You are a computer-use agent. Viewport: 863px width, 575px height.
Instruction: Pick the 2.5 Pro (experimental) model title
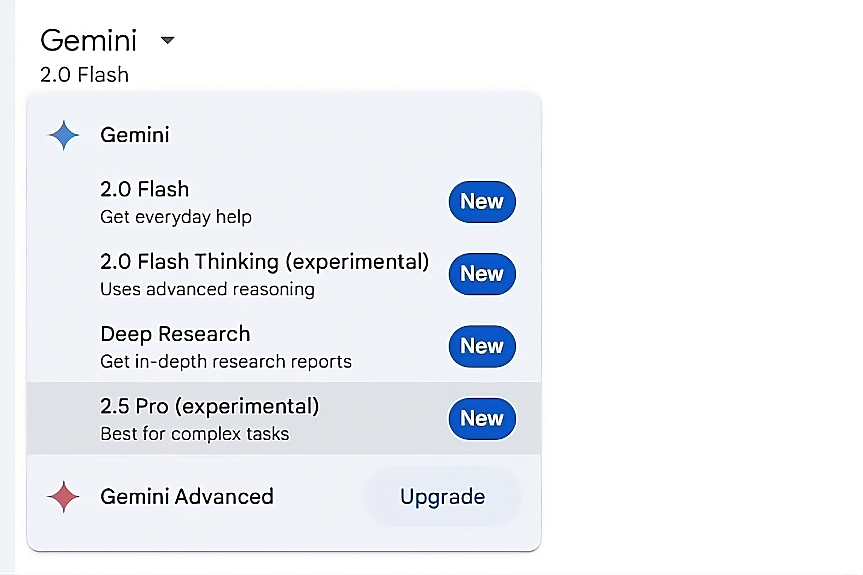click(x=209, y=406)
